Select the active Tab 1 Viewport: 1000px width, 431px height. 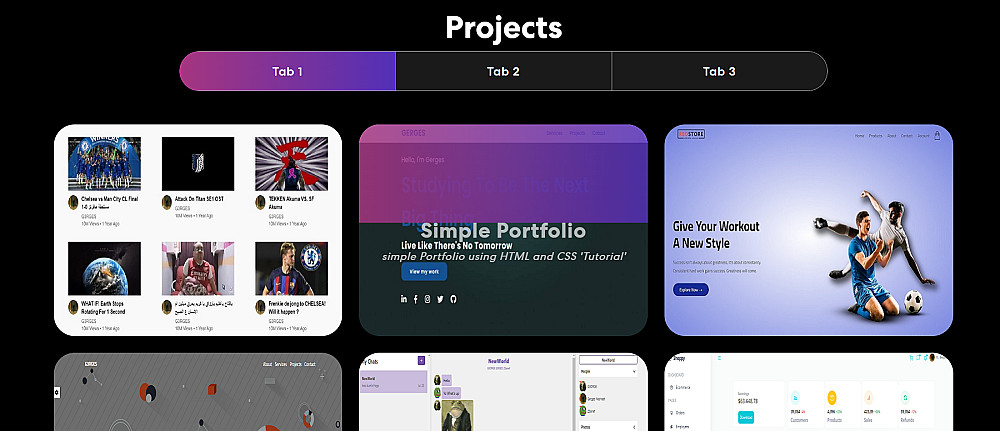288,71
